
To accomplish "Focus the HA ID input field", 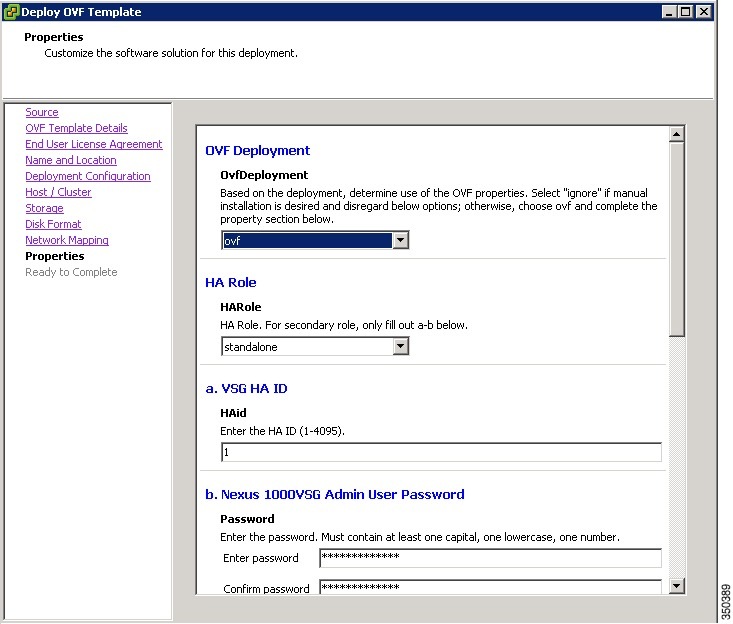I will [x=441, y=452].
